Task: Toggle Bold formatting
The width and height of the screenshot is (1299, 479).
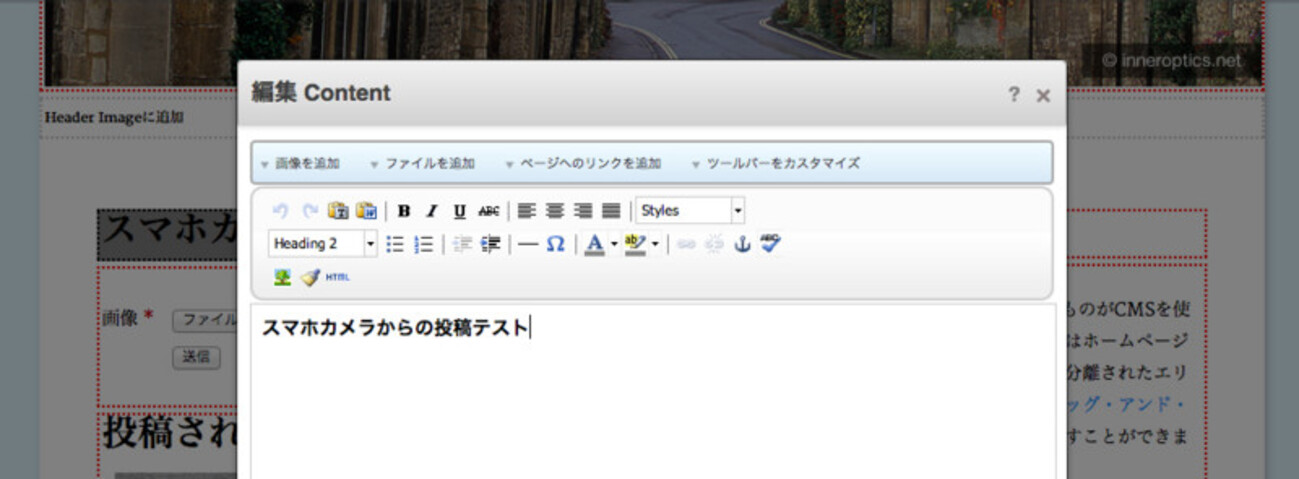Action: [x=404, y=211]
